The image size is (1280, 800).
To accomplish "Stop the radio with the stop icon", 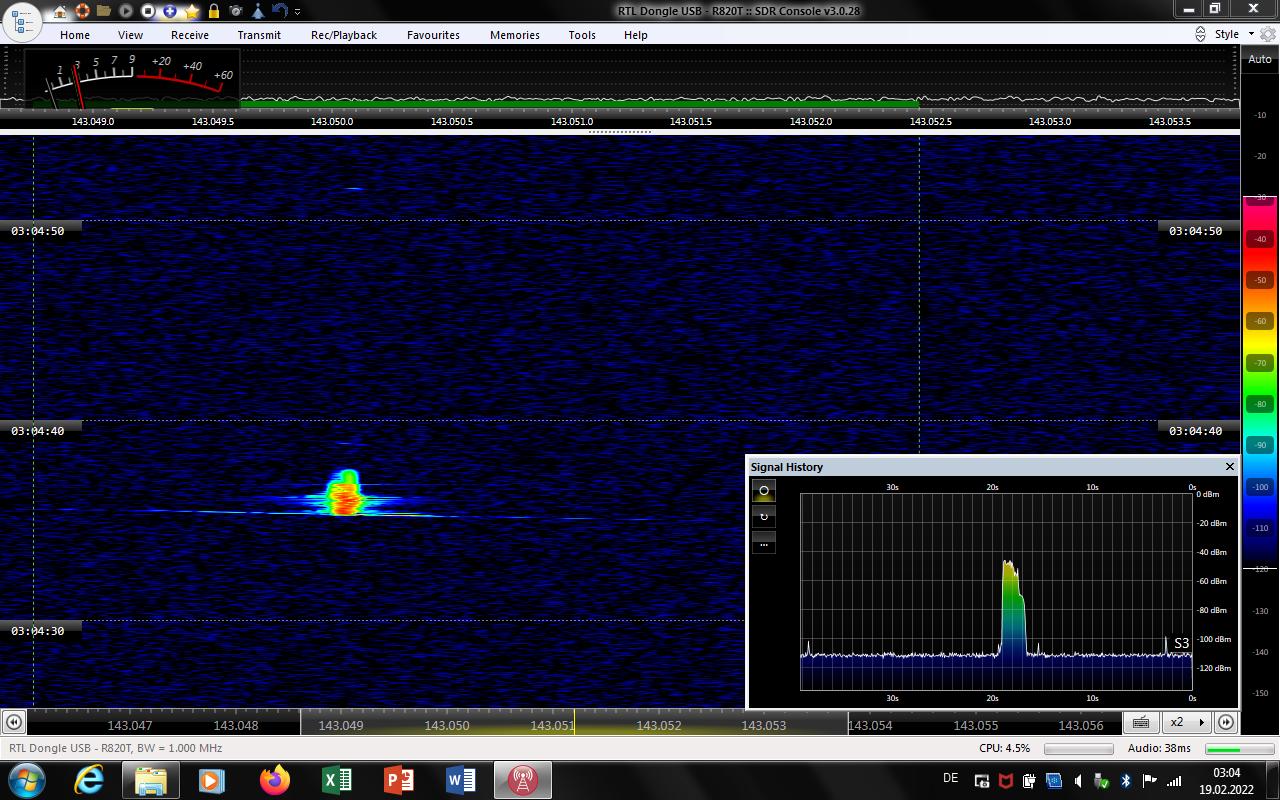I will click(148, 11).
